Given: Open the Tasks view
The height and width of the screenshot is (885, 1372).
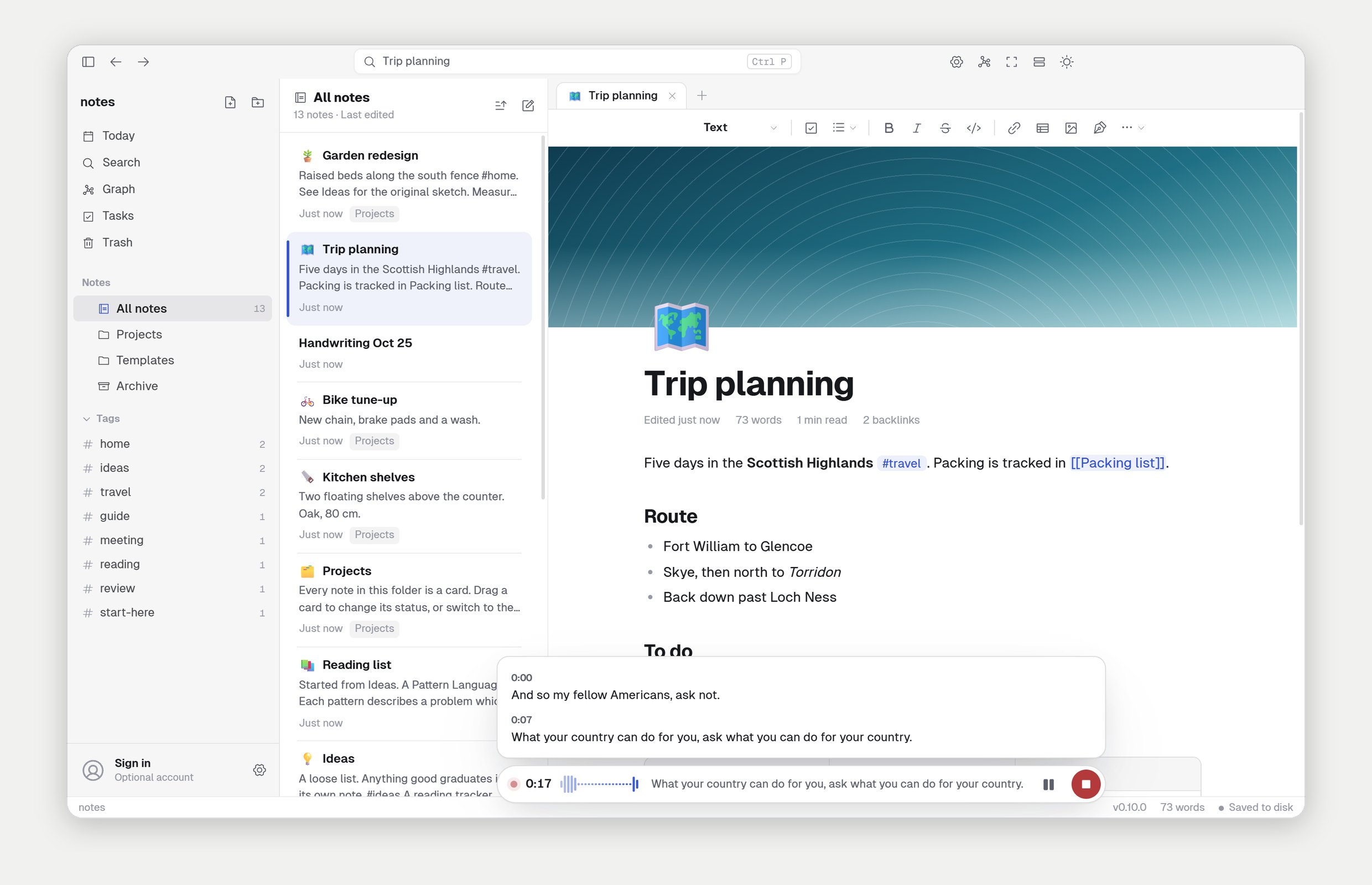Looking at the screenshot, I should click(x=173, y=216).
